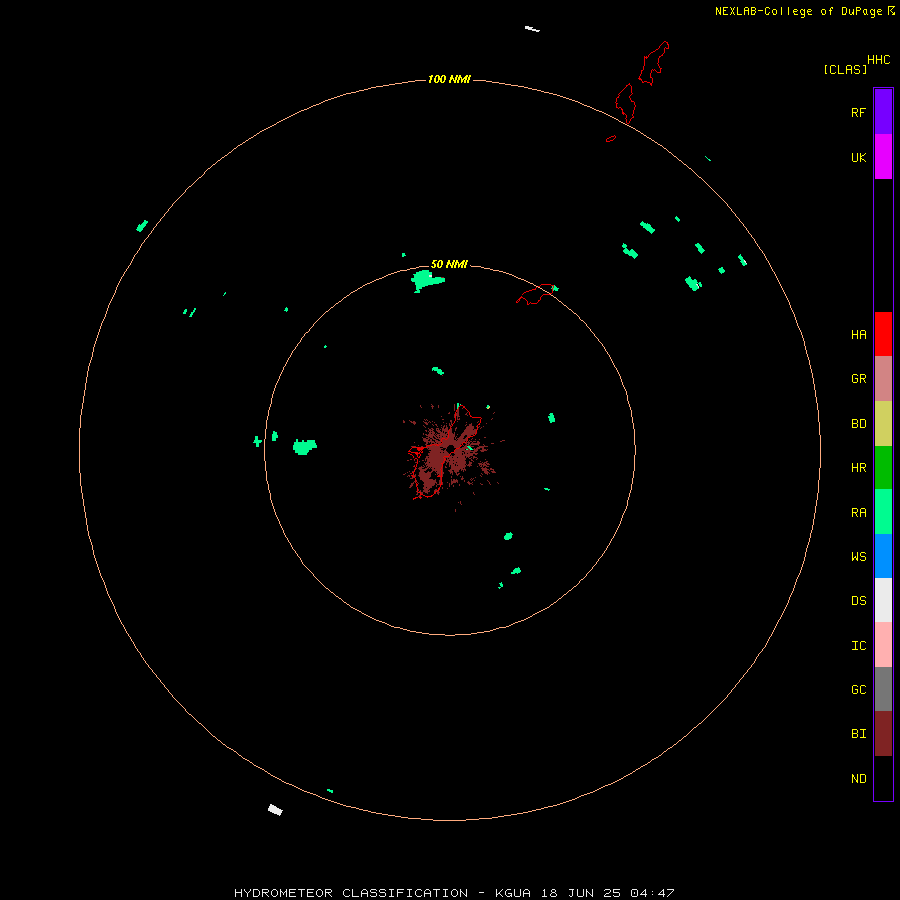Click the DS white legend swatch
This screenshot has width=900, height=900.
pyautogui.click(x=883, y=600)
